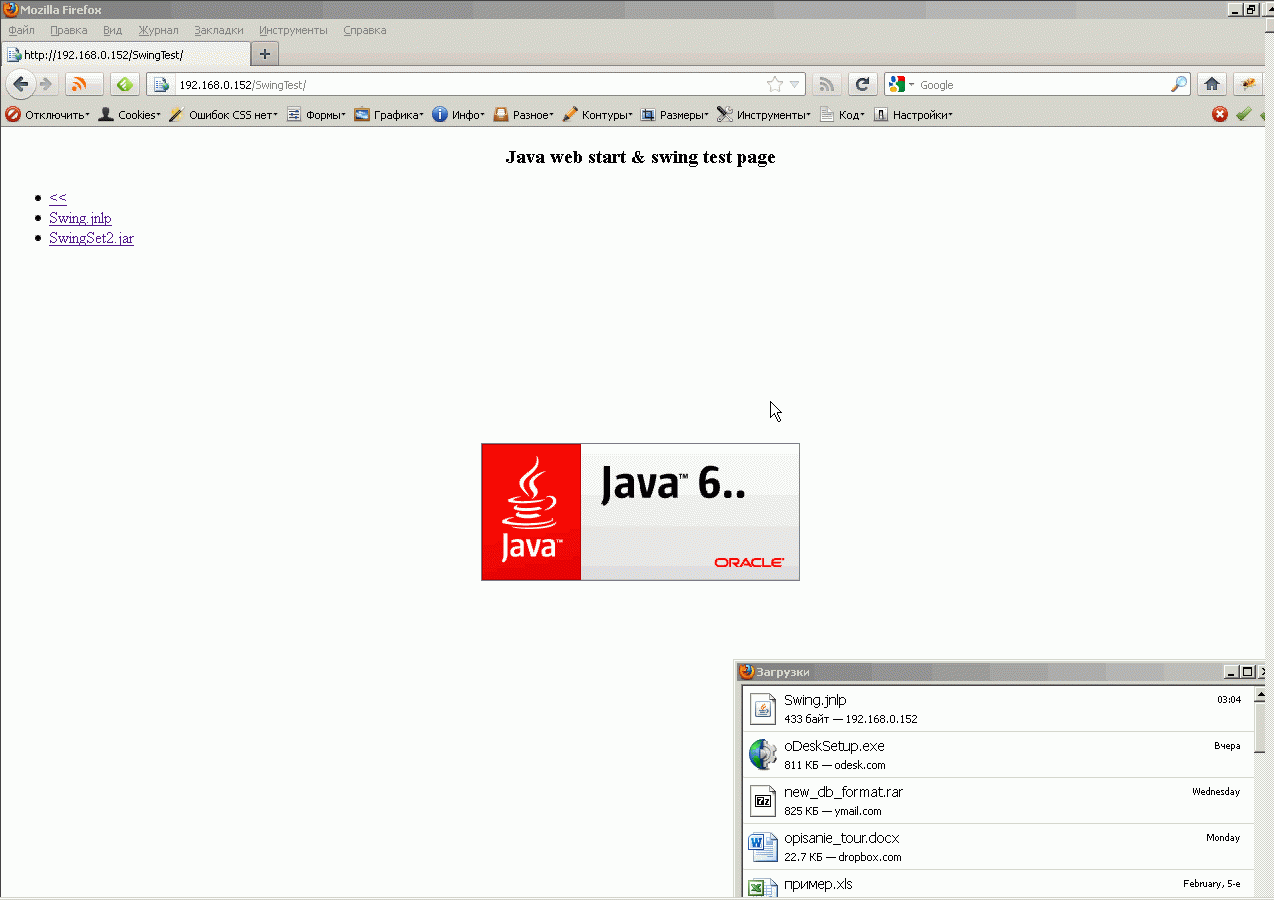Image resolution: width=1274 pixels, height=900 pixels.
Task: Click the opisanie_tour.docx Word icon
Action: click(x=763, y=846)
